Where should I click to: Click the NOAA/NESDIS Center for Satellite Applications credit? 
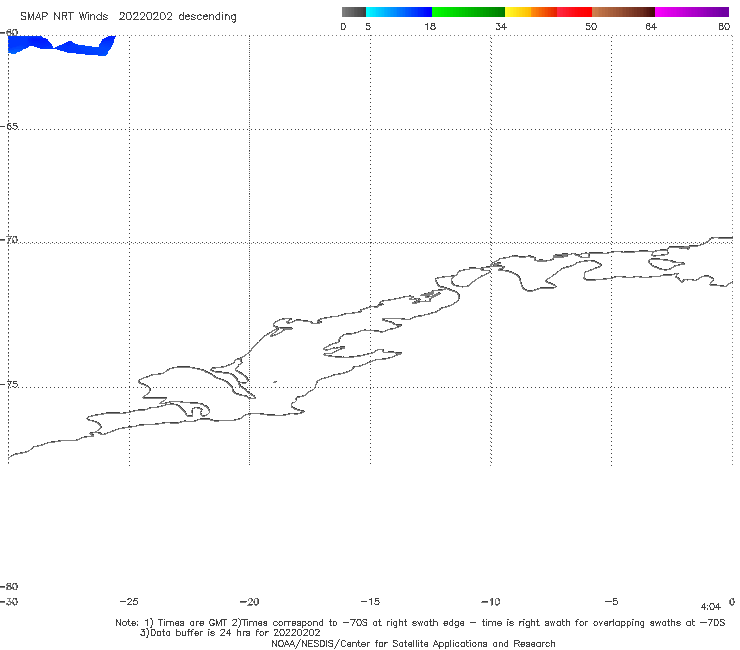point(413,644)
